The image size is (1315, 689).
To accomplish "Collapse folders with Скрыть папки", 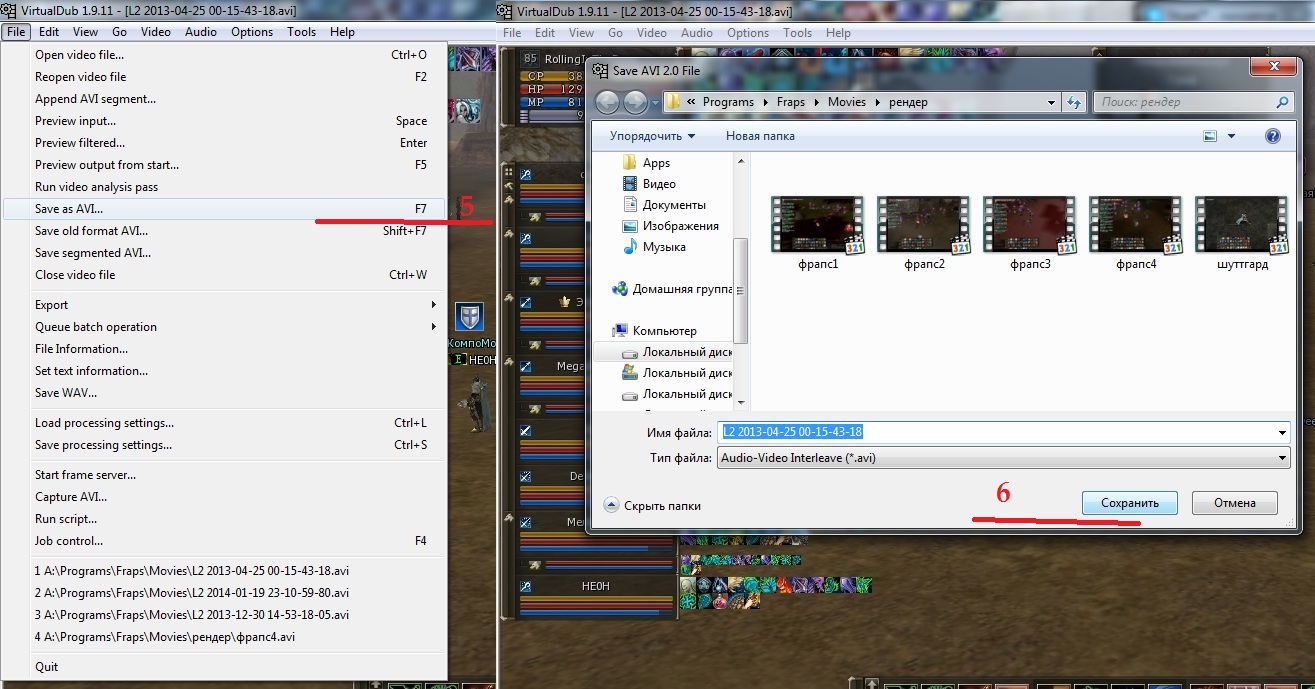I will 652,506.
